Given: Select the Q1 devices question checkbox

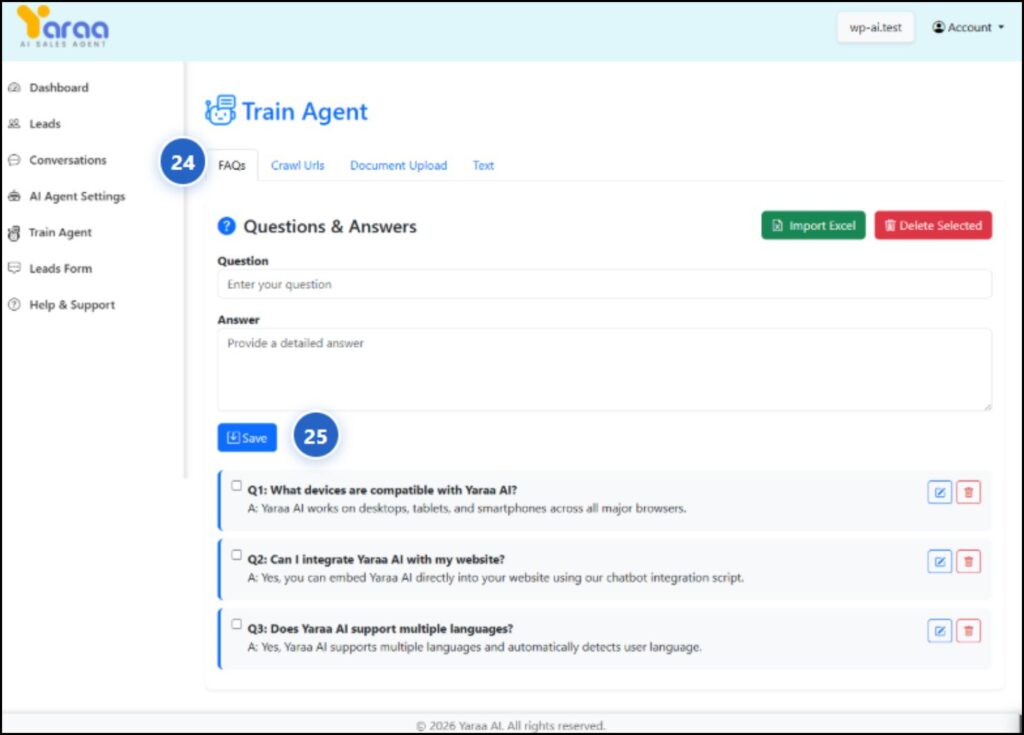Looking at the screenshot, I should pyautogui.click(x=236, y=485).
